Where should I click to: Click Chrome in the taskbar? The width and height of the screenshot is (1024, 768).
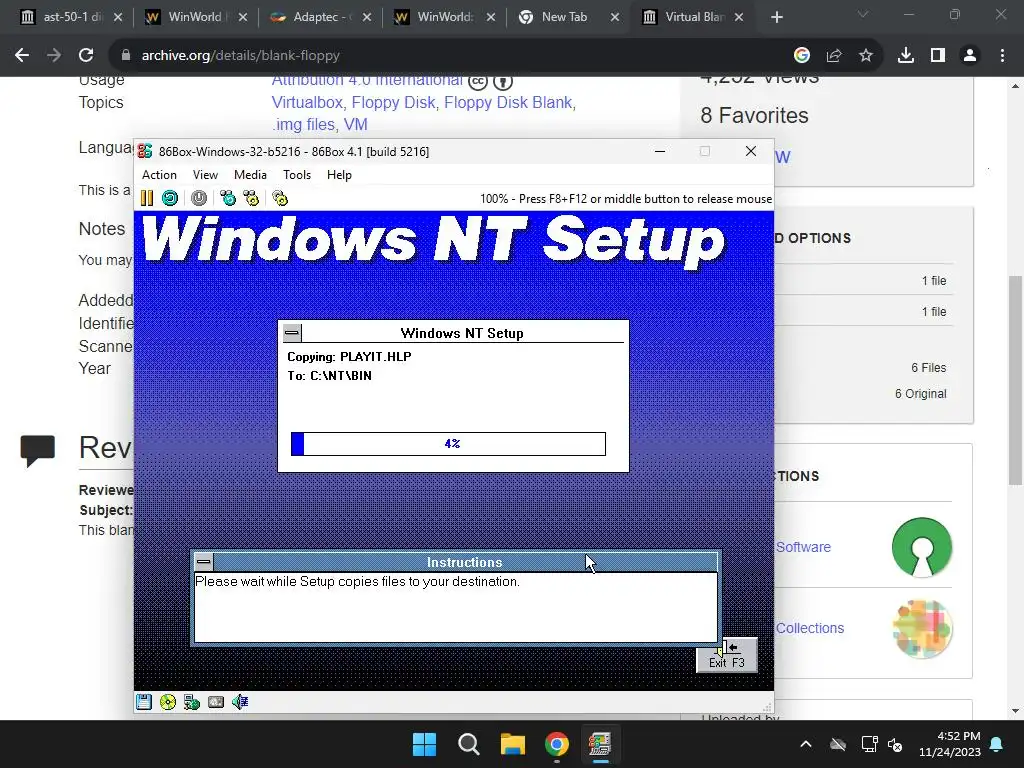(556, 744)
